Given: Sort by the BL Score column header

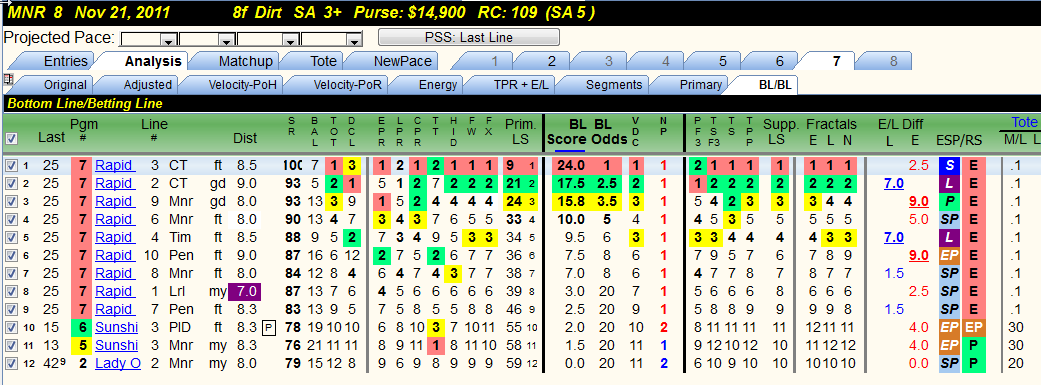Looking at the screenshot, I should 570,132.
